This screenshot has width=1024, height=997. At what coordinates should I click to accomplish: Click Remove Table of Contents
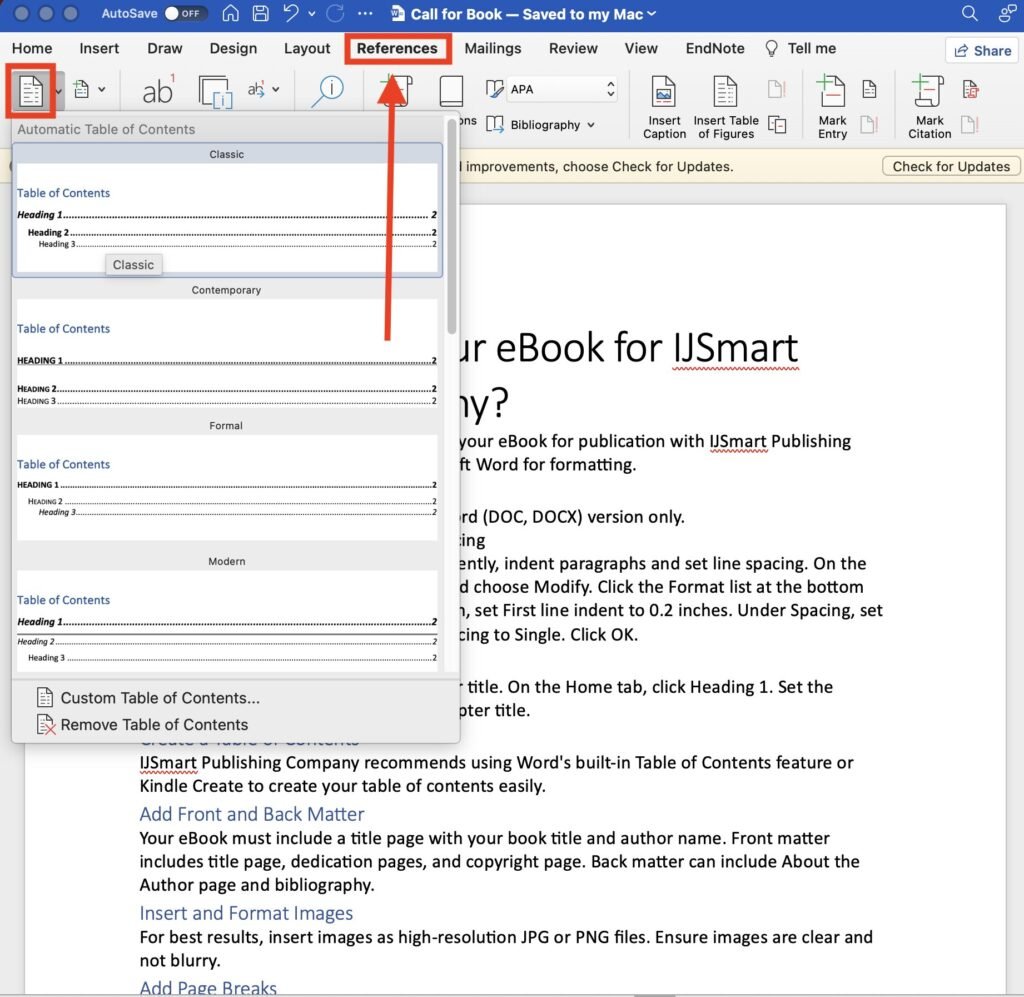click(154, 725)
